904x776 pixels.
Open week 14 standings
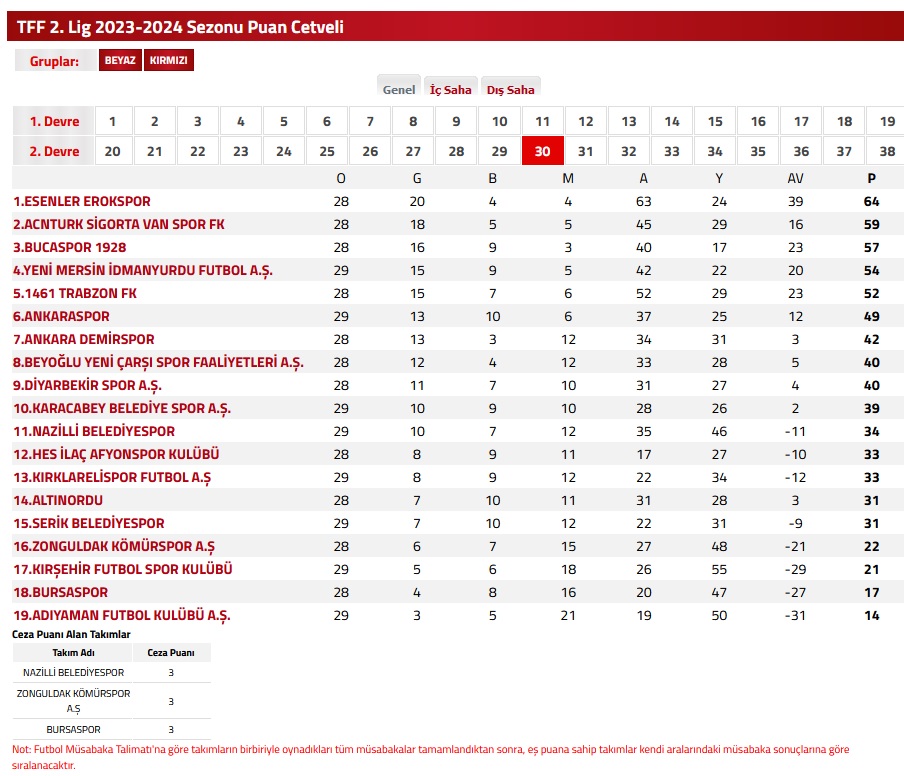pyautogui.click(x=672, y=121)
